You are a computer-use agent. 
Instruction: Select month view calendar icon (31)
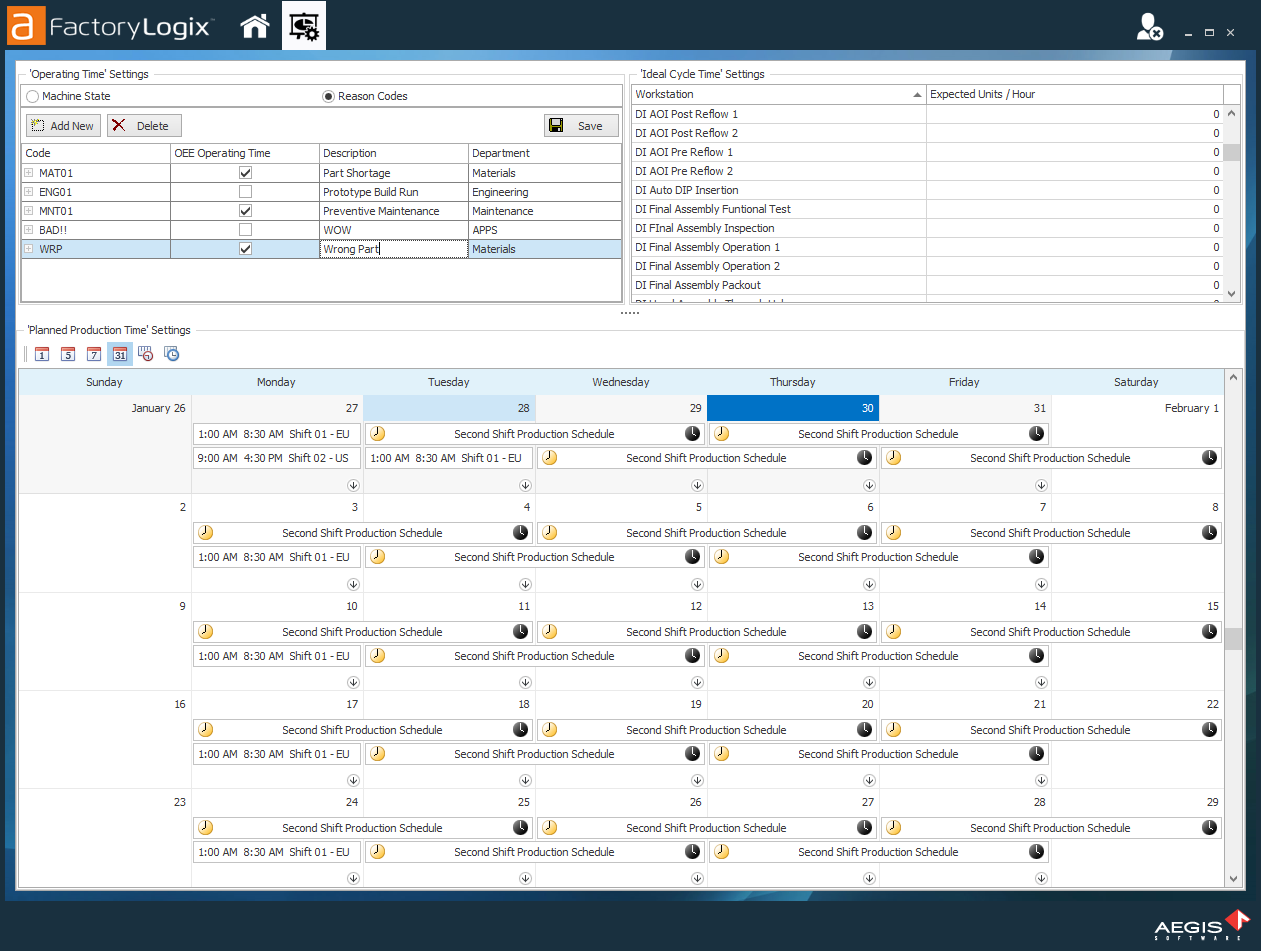(120, 354)
